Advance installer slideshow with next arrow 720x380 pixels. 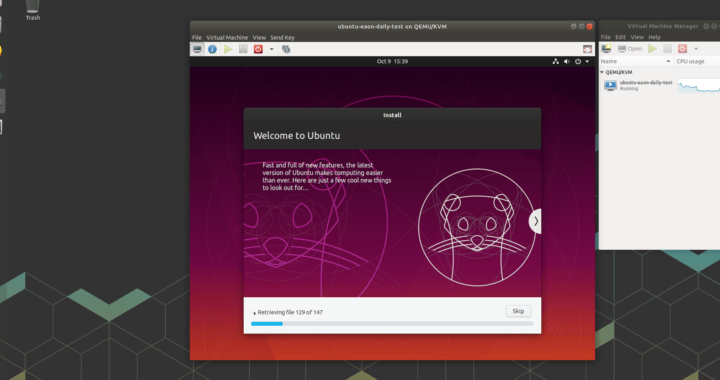point(535,221)
